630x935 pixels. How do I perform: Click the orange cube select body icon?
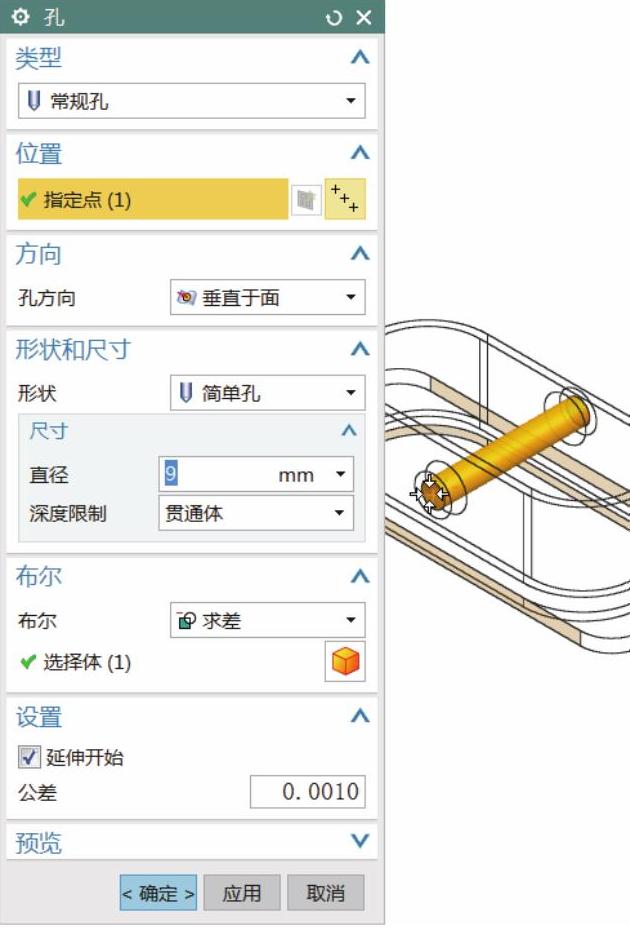345,661
